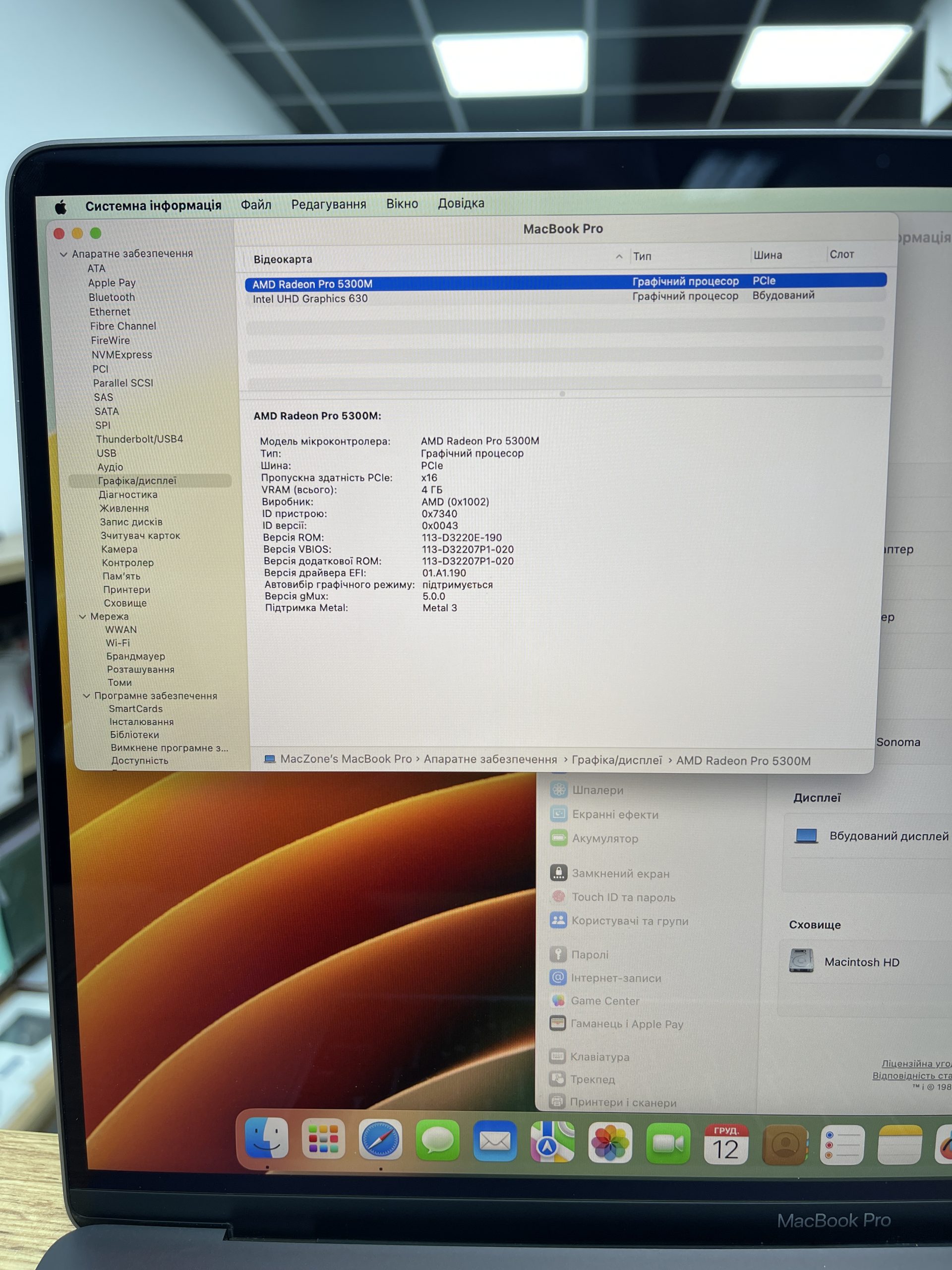Open the Редагування menu
Viewport: 952px width, 1270px height.
[329, 204]
